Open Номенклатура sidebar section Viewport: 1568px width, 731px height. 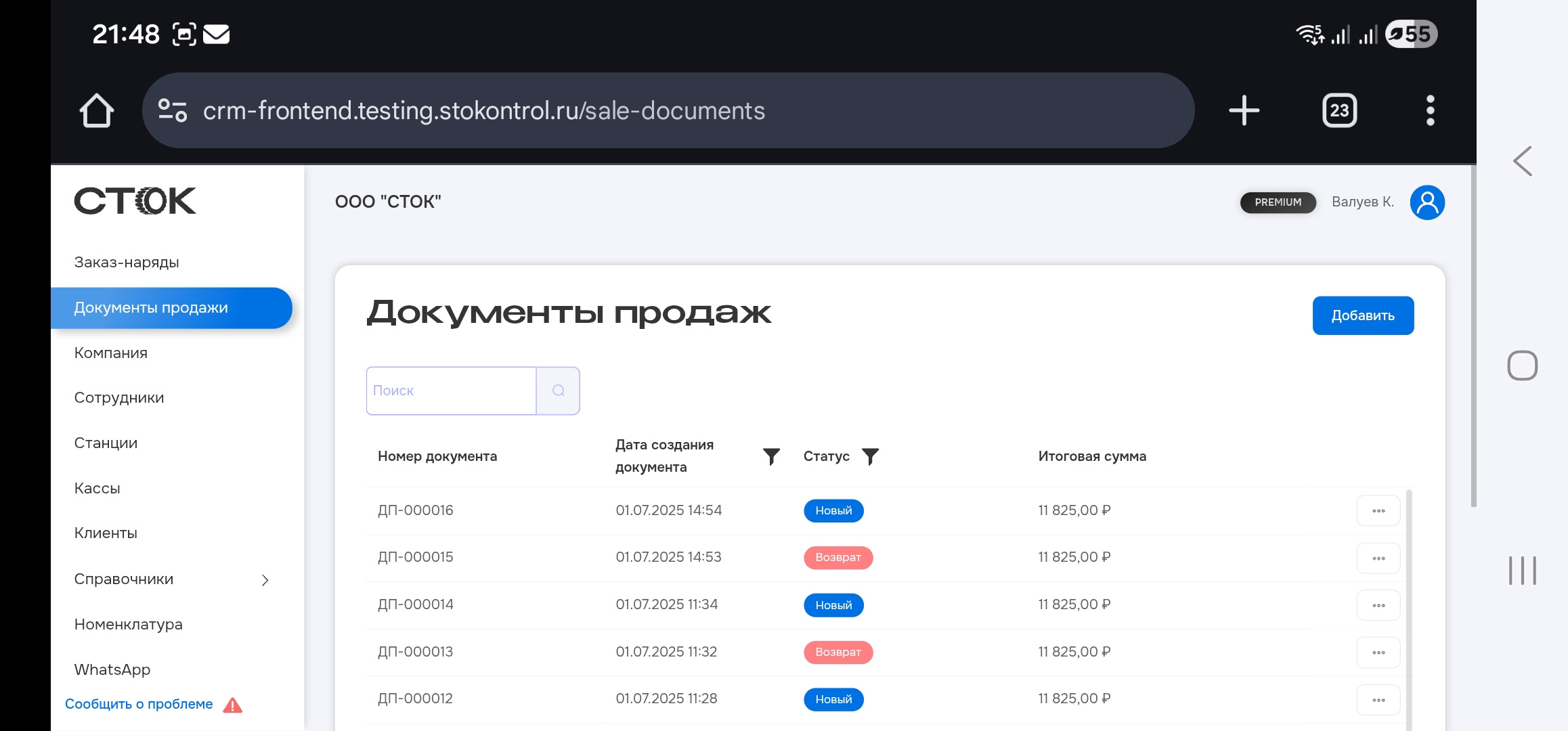[x=128, y=625]
